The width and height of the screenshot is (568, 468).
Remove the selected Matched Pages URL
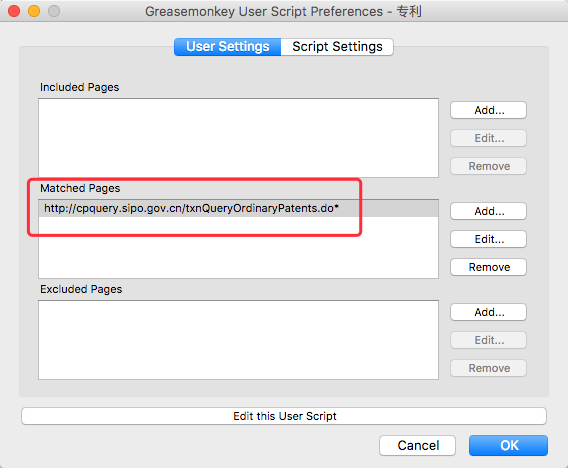tap(488, 267)
